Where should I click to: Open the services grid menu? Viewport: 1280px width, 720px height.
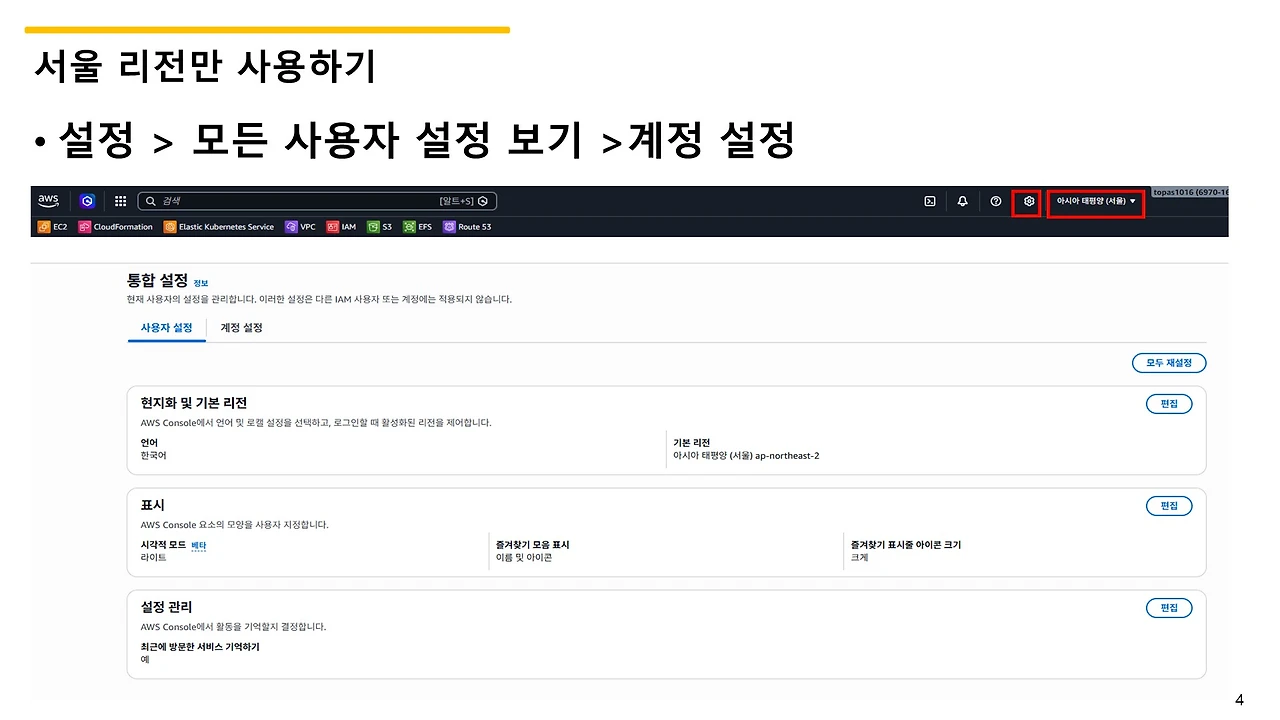point(120,201)
